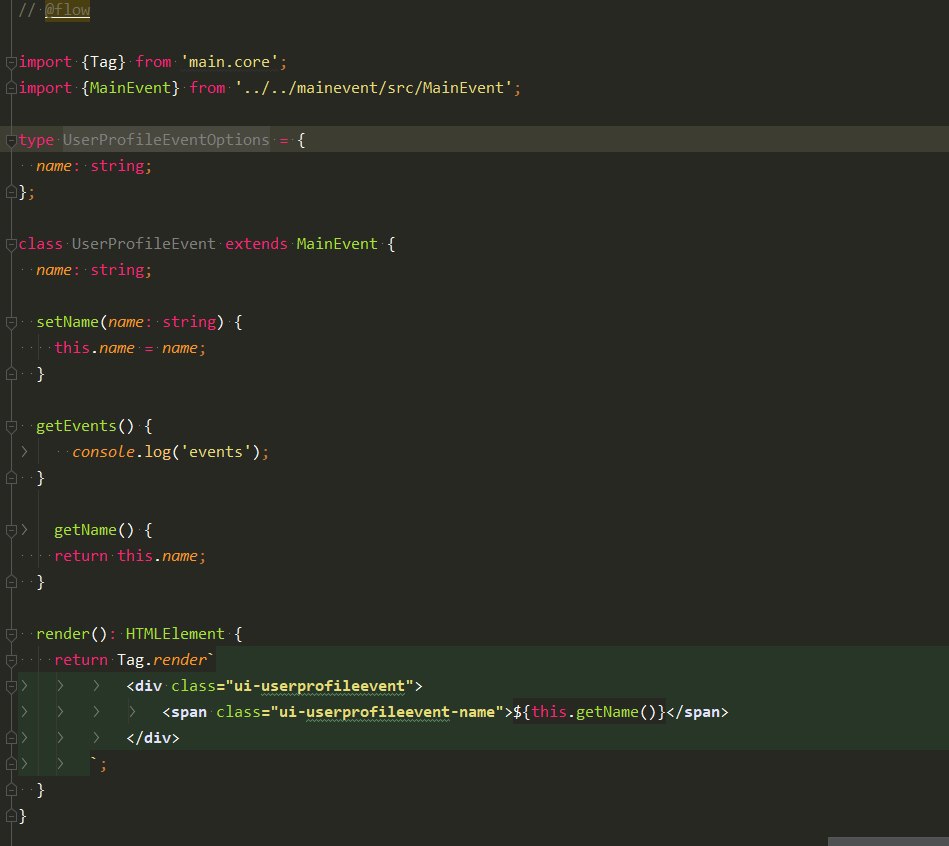Click Tag.render in the return statement

pos(162,660)
